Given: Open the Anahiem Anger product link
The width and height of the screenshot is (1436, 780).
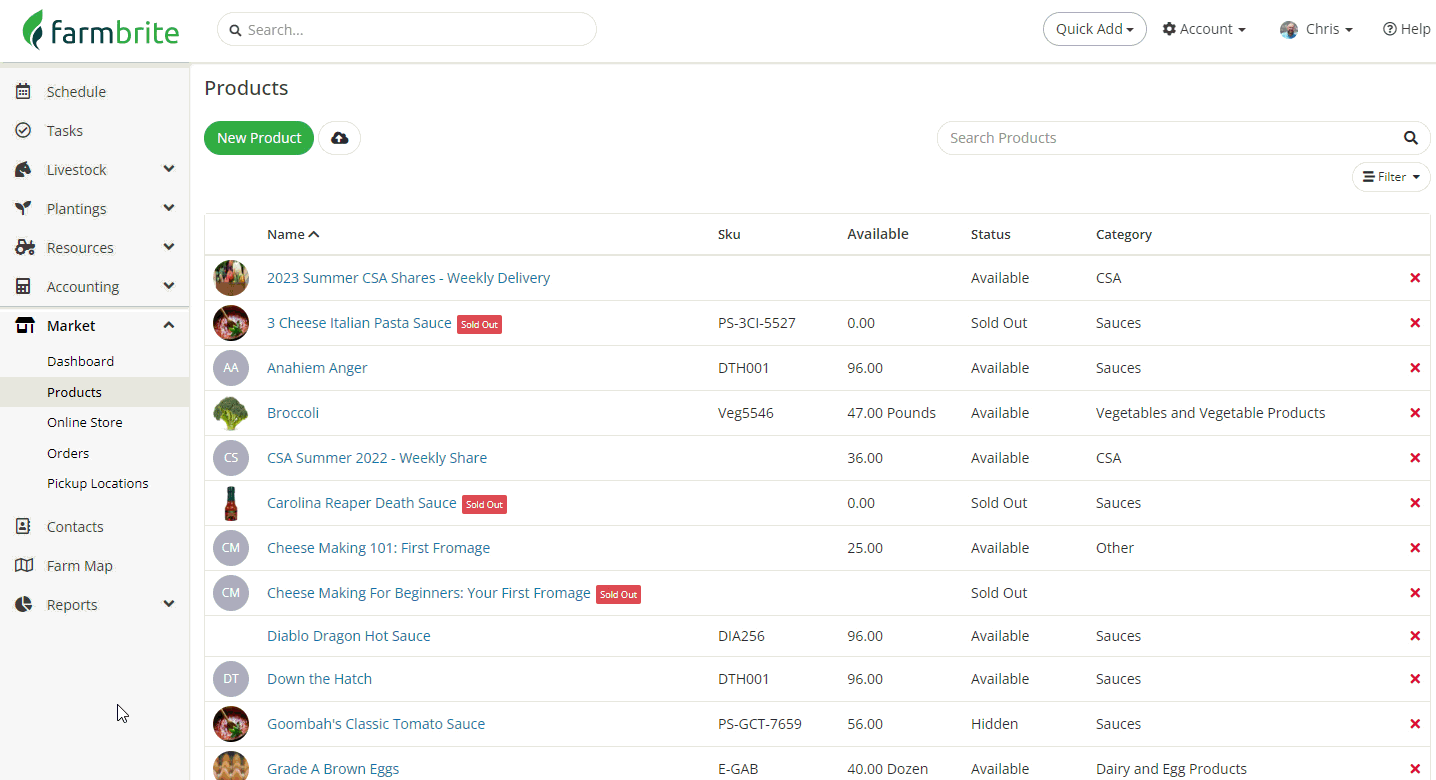Looking at the screenshot, I should 317,368.
